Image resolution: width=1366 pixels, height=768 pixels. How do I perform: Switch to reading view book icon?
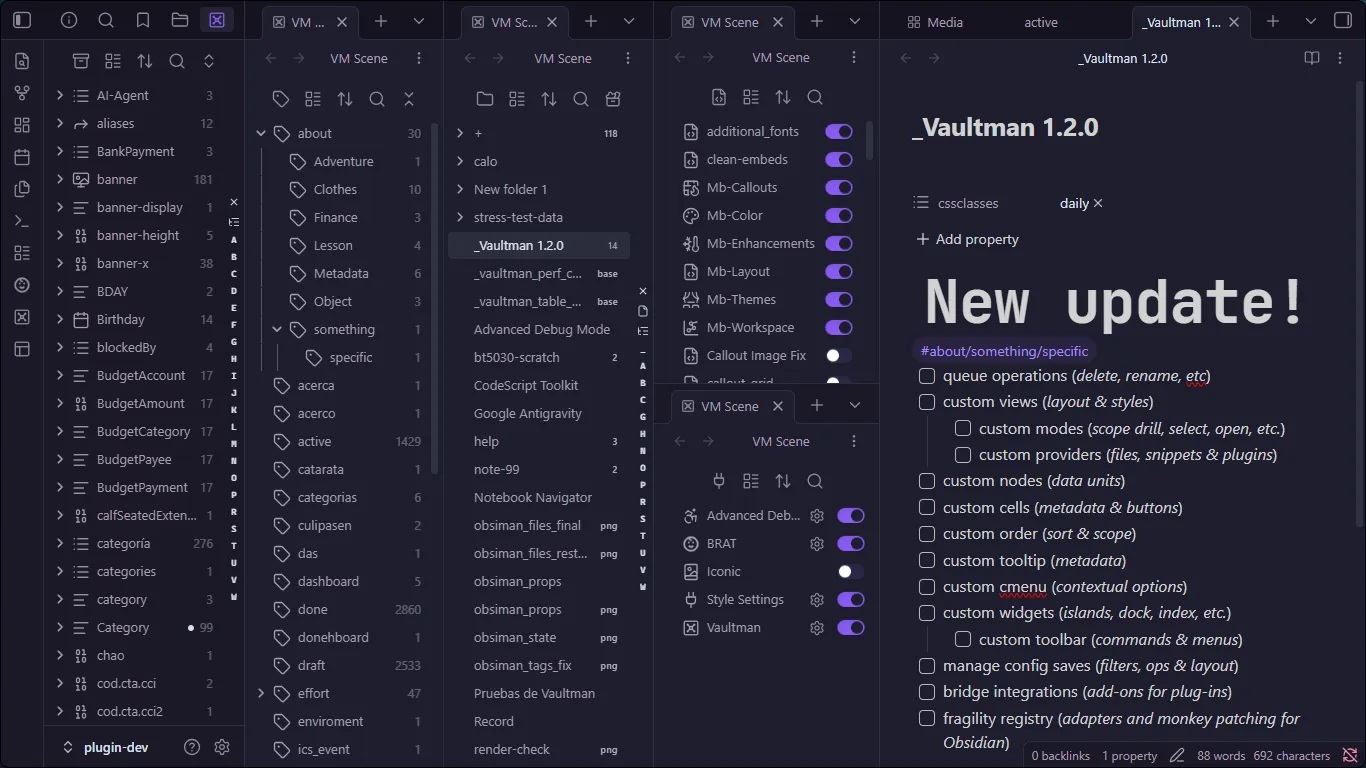1312,58
